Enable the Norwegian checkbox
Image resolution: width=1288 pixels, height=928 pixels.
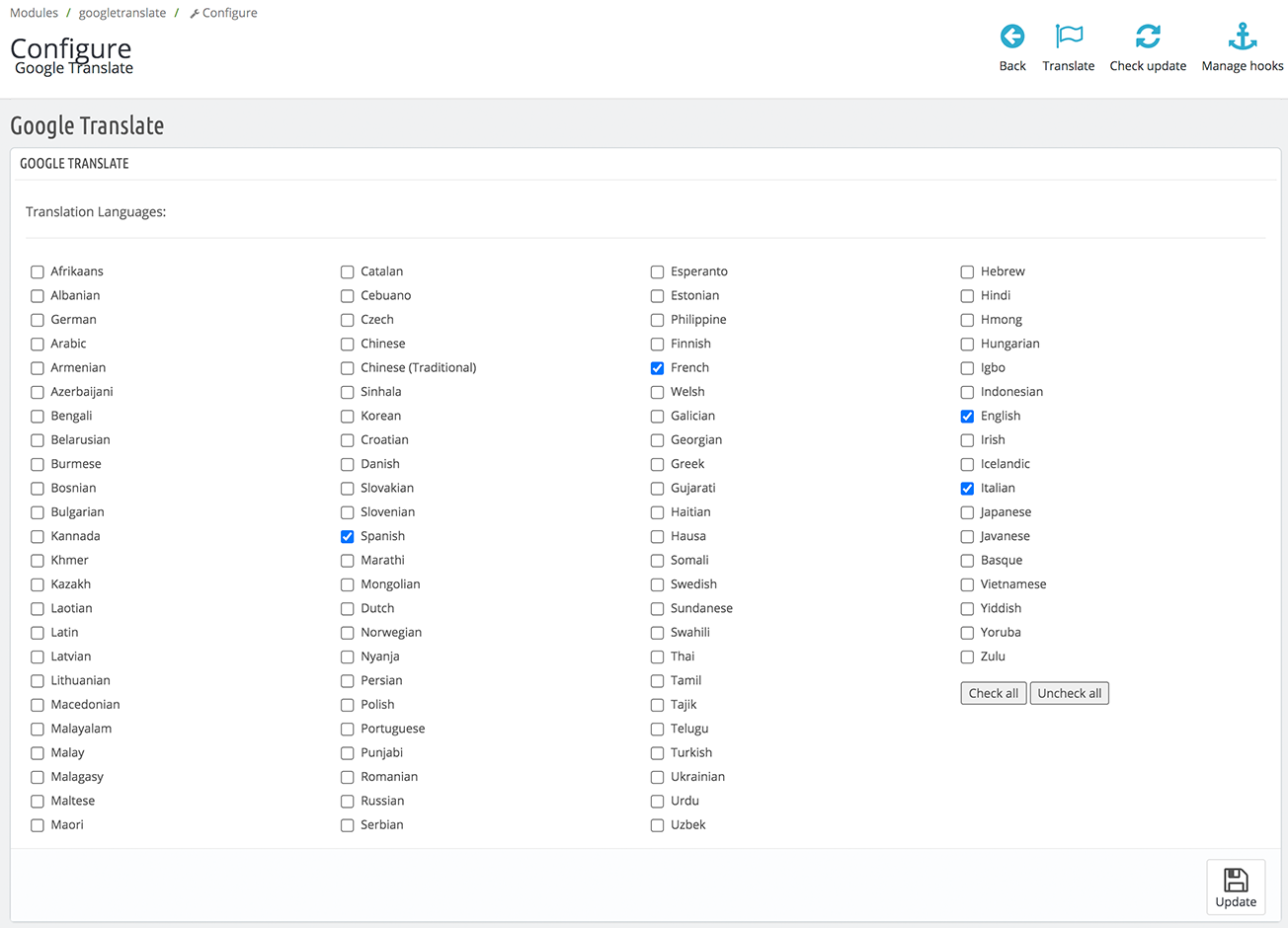pyautogui.click(x=348, y=634)
